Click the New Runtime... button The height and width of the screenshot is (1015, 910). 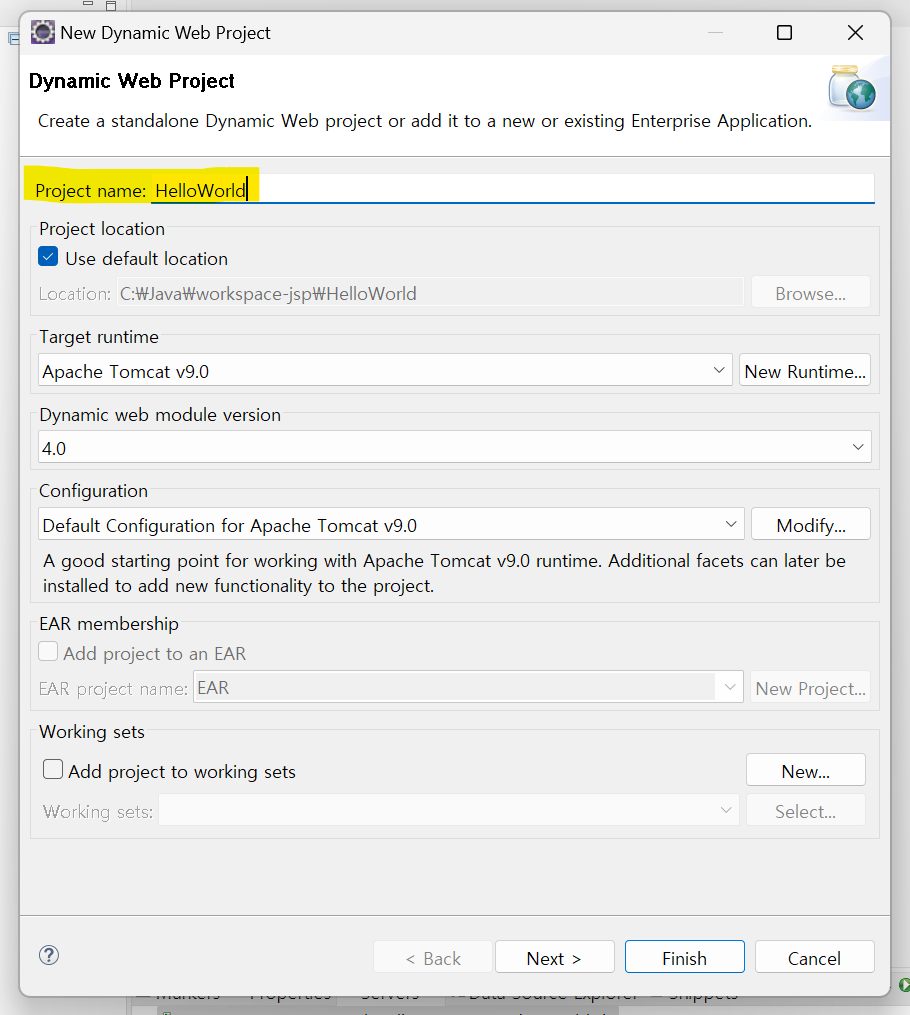pos(805,371)
